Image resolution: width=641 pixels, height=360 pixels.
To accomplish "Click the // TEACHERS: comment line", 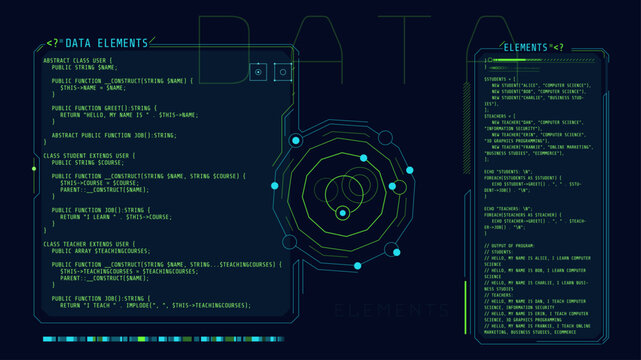I will click(x=498, y=295).
